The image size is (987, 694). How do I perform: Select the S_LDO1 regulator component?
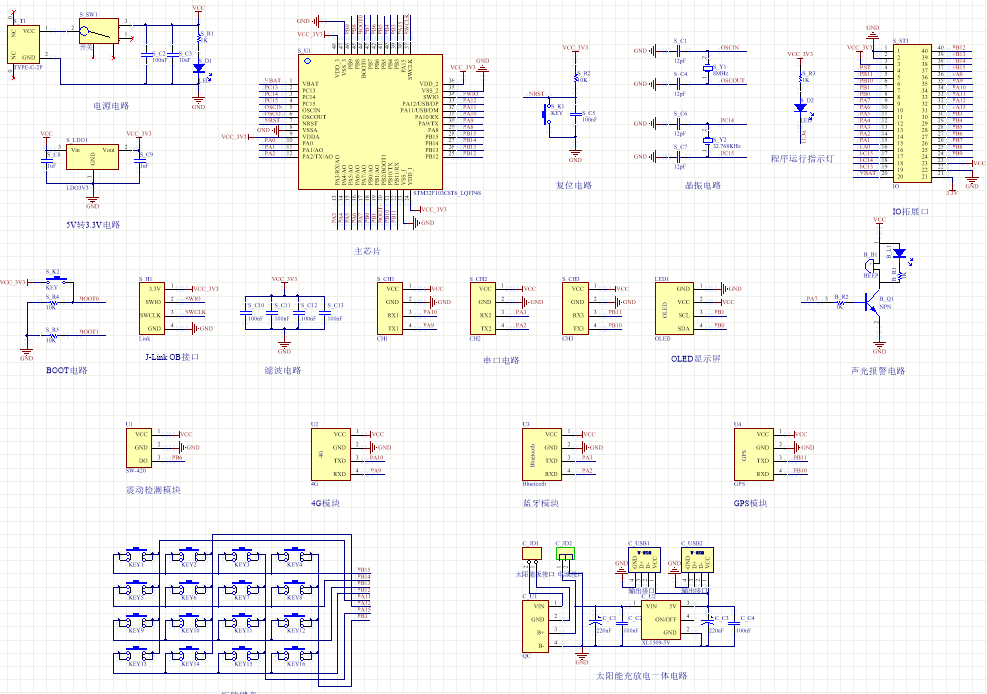92,157
